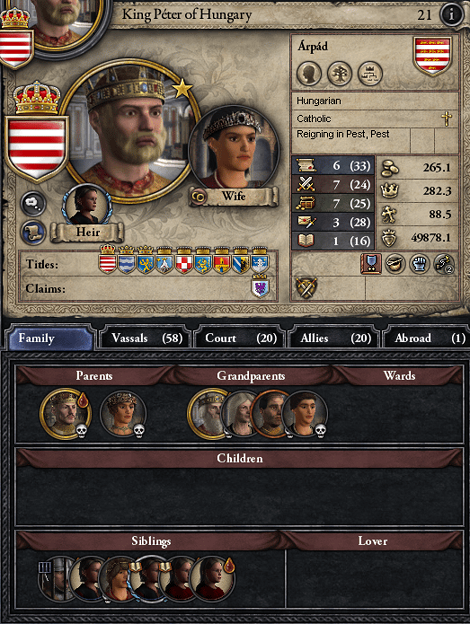Select the deceased father portrait under Parents

tap(66, 414)
